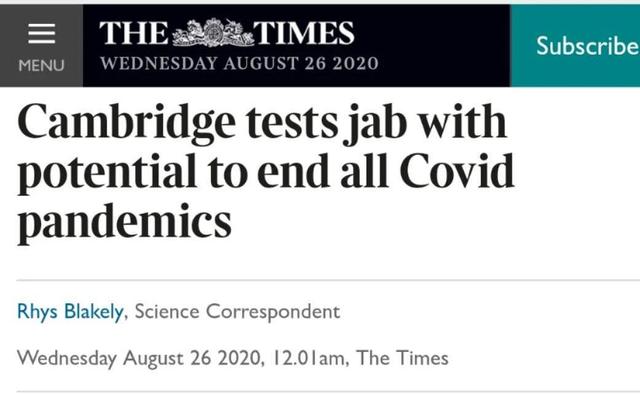Open the hamburger menu icon

41,33
